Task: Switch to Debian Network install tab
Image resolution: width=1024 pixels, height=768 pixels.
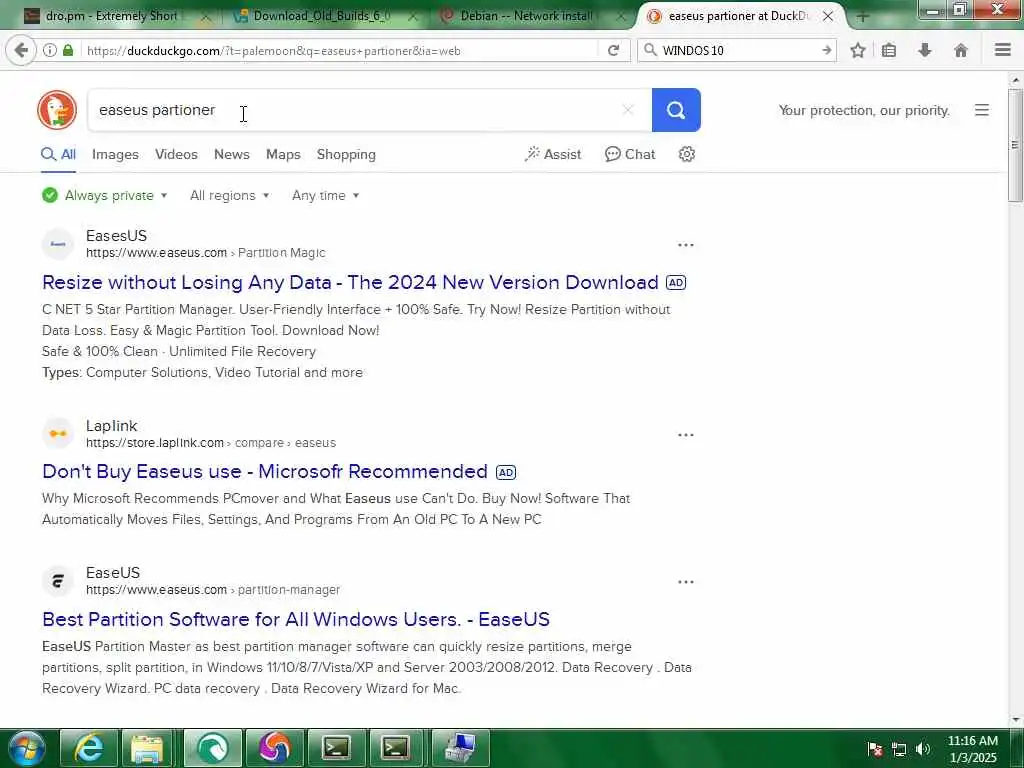Action: tap(526, 16)
